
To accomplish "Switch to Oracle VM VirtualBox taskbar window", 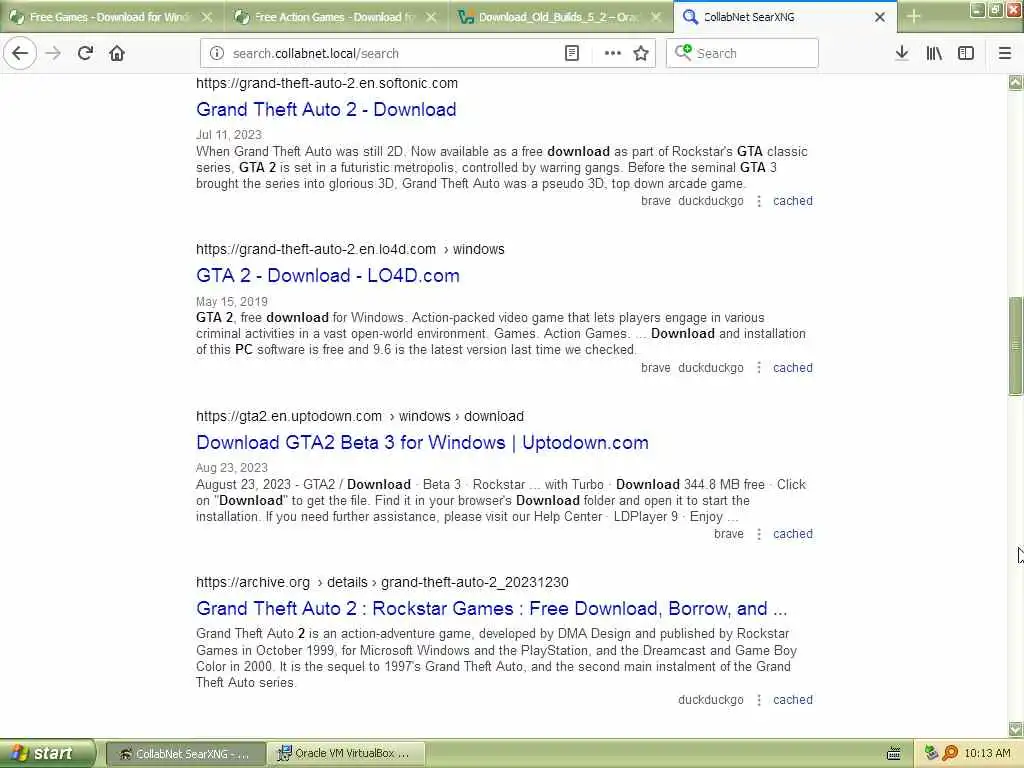I will pos(347,754).
